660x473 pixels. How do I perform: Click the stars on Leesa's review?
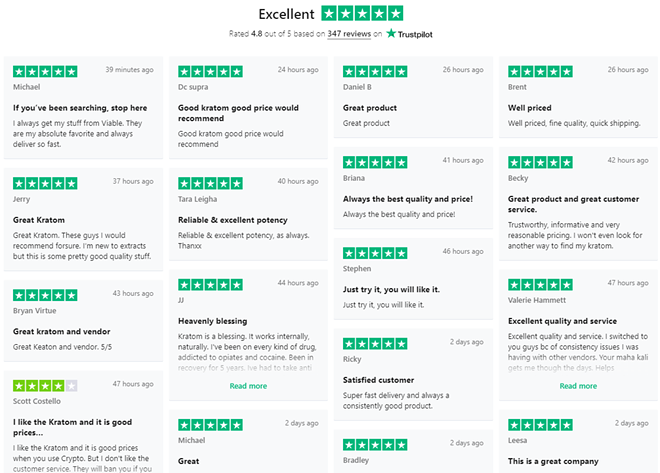point(540,425)
